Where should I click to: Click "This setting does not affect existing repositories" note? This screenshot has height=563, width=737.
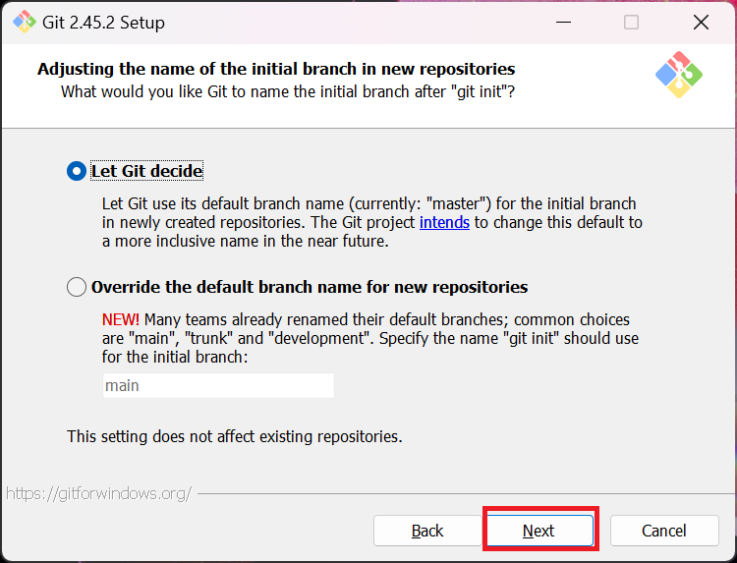point(235,437)
